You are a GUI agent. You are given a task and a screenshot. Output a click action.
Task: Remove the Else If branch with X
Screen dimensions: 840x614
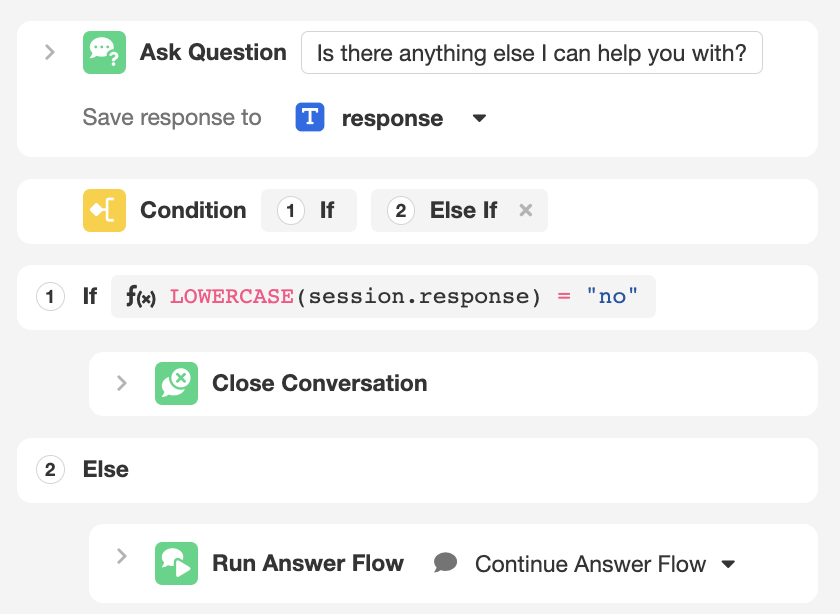525,210
